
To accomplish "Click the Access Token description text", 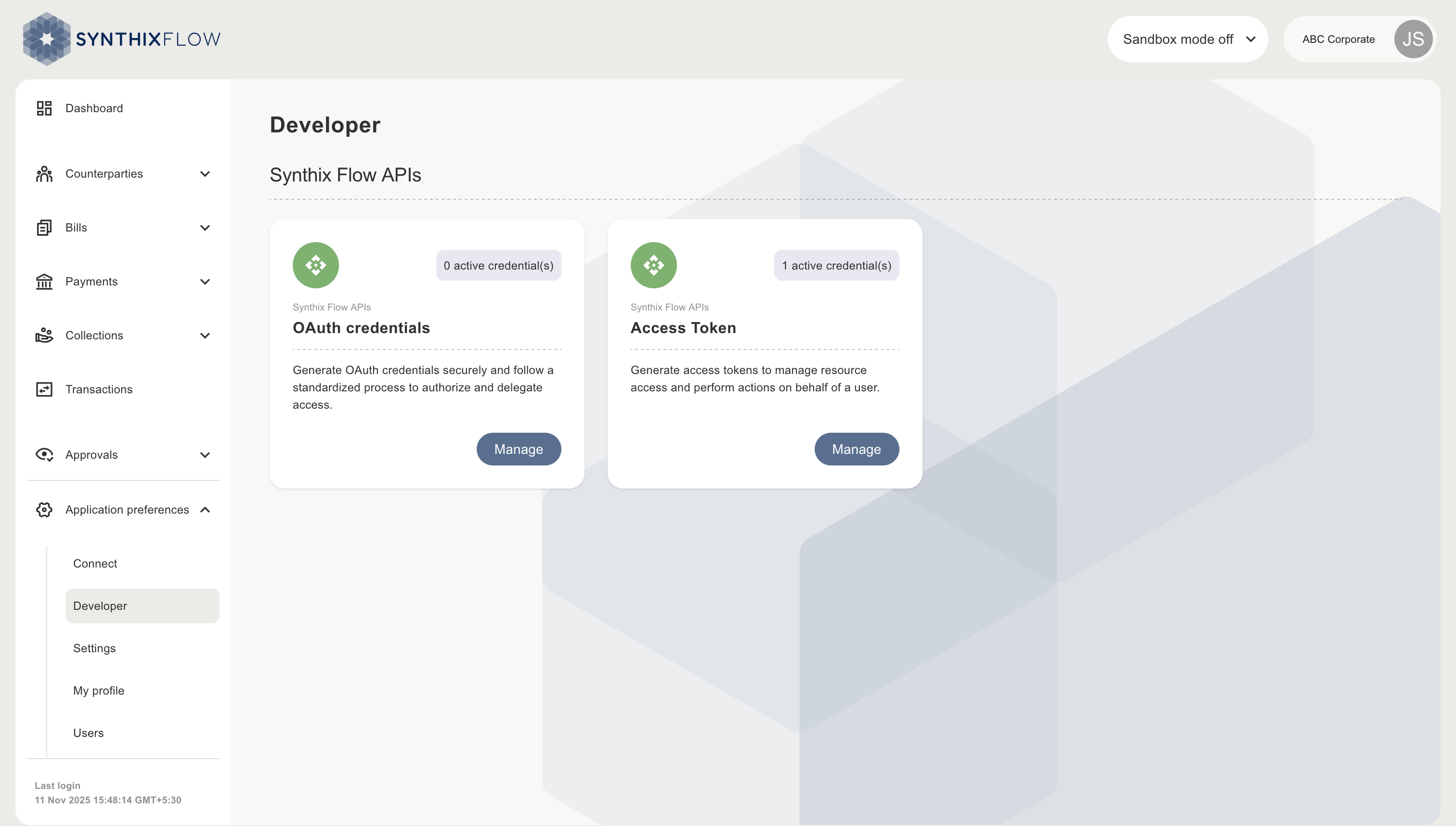I will click(x=755, y=378).
